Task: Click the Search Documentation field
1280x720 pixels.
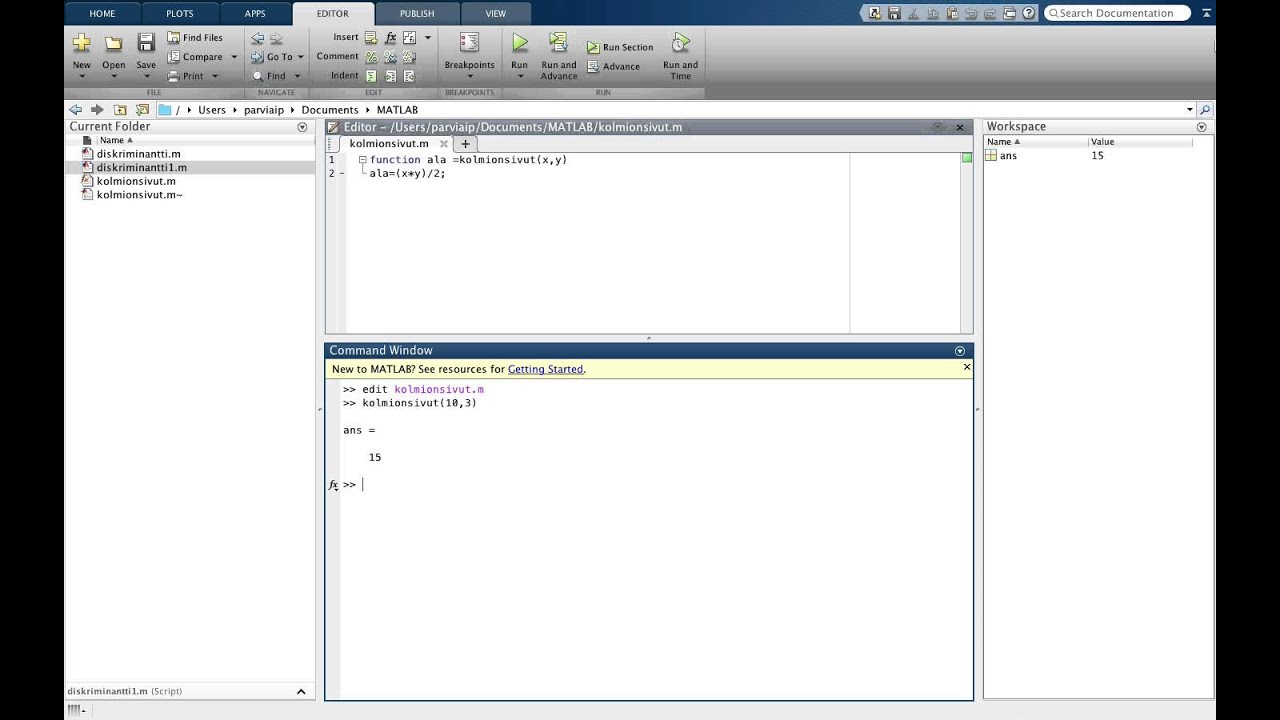Action: point(1118,13)
